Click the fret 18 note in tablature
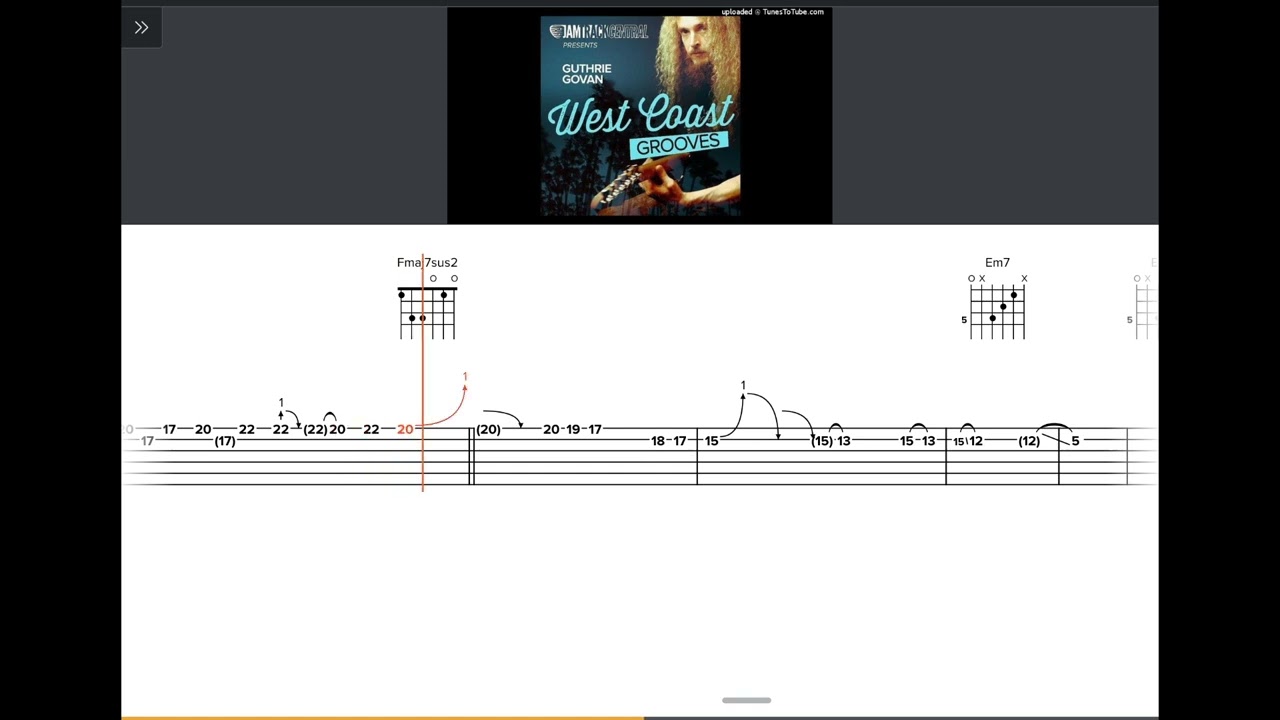The width and height of the screenshot is (1280, 720). 658,441
